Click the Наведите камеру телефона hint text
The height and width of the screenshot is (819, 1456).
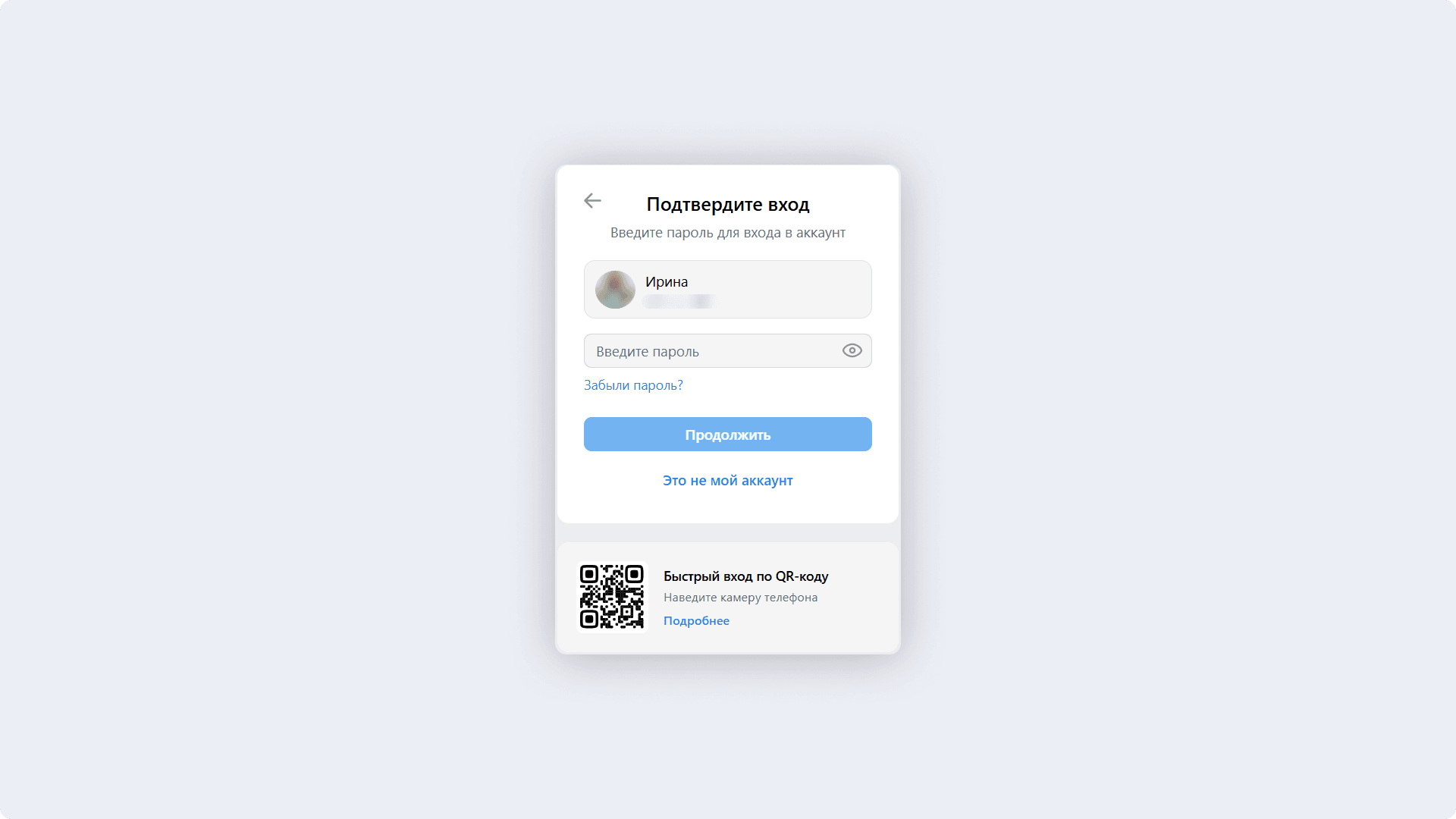740,598
